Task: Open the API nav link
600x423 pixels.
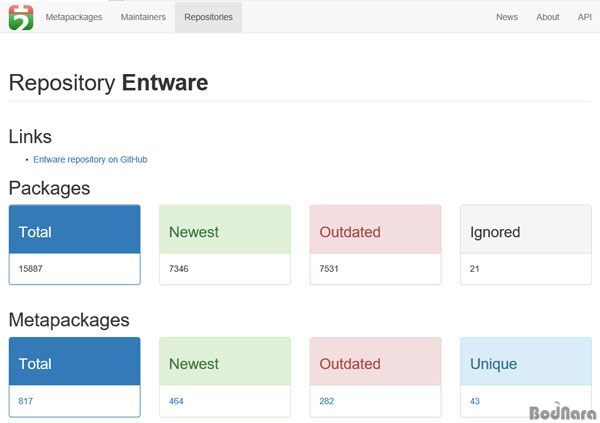Action: [x=584, y=17]
